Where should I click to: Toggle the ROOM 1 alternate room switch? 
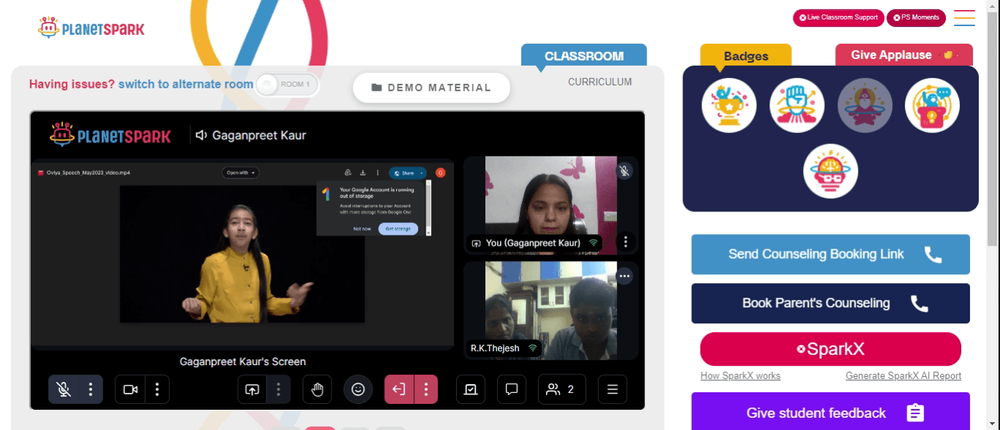click(x=287, y=85)
